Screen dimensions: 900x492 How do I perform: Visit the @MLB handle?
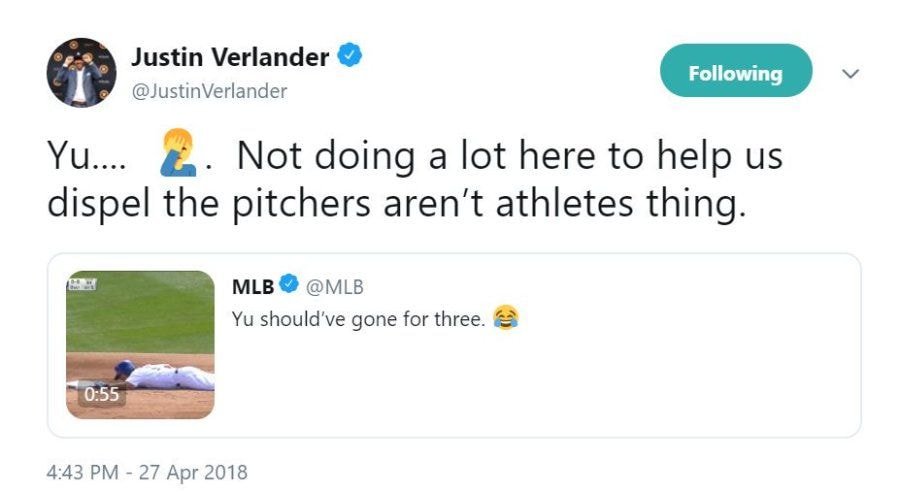click(x=335, y=287)
